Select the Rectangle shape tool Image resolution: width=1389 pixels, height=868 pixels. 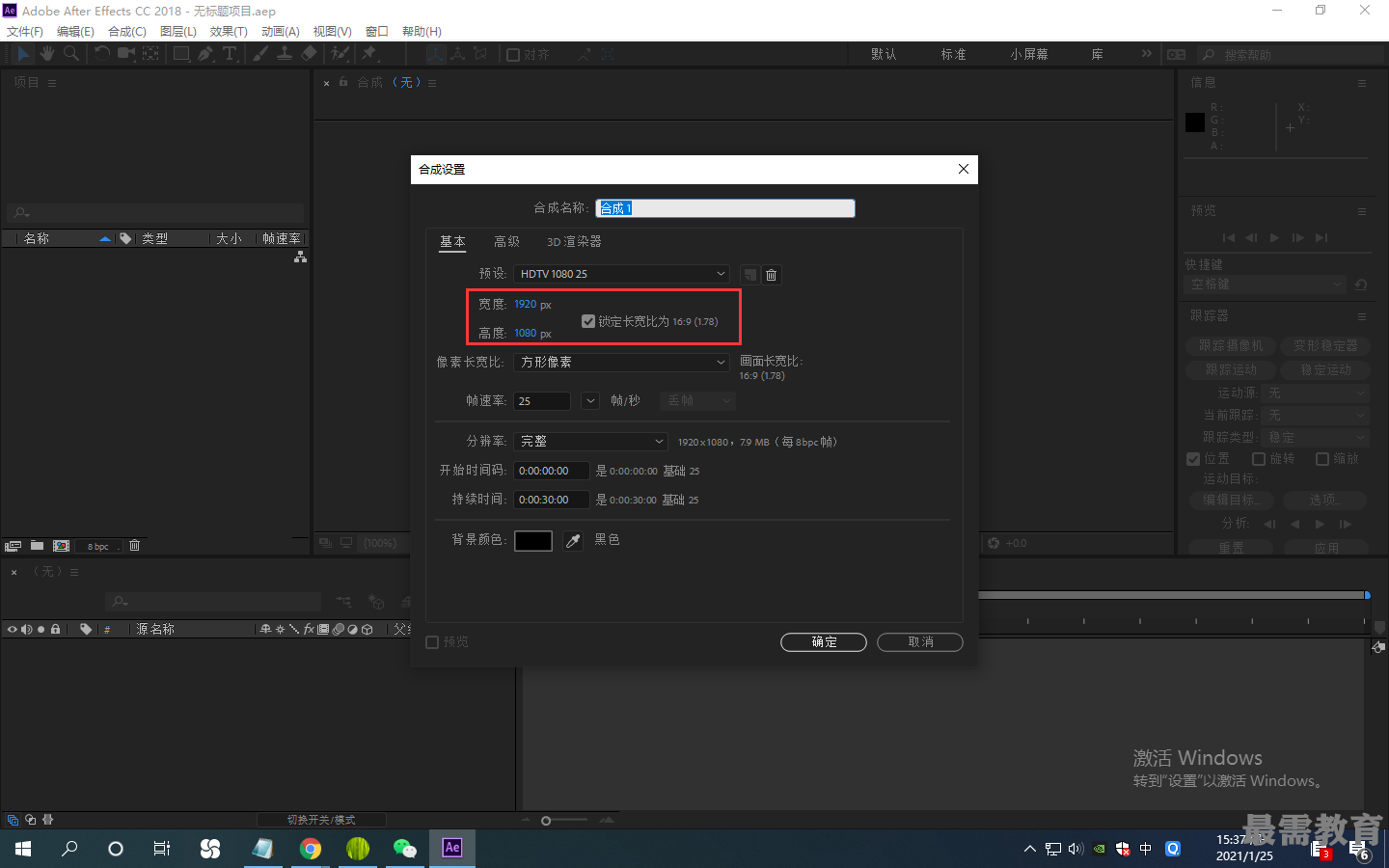[181, 54]
